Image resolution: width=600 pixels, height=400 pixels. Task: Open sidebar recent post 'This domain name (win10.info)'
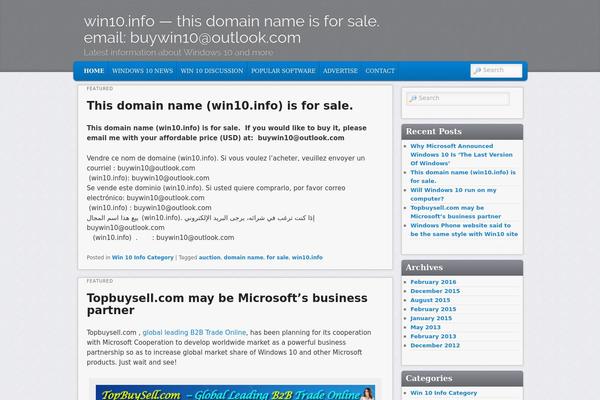pyautogui.click(x=463, y=176)
